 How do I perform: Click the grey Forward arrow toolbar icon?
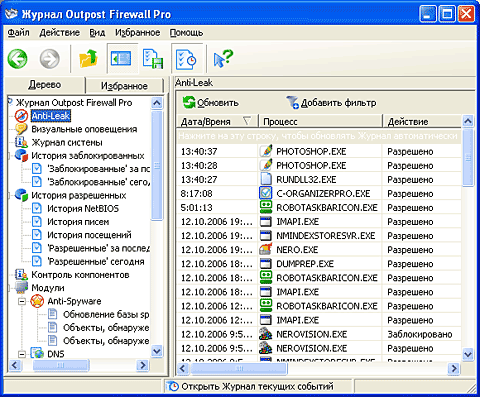pos(50,59)
